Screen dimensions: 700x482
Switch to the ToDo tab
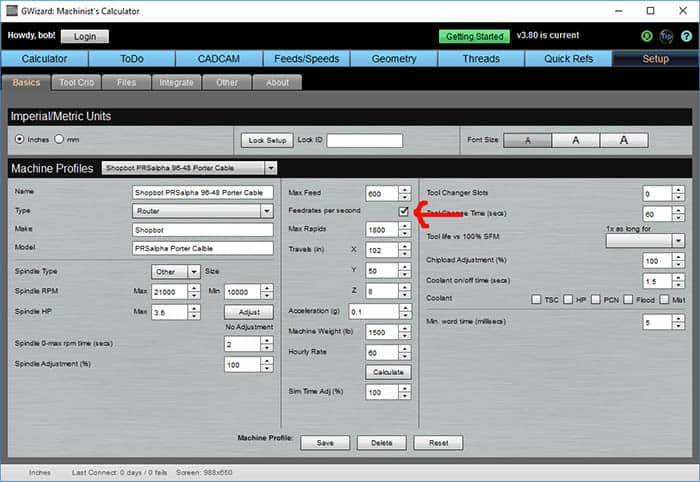click(x=132, y=59)
